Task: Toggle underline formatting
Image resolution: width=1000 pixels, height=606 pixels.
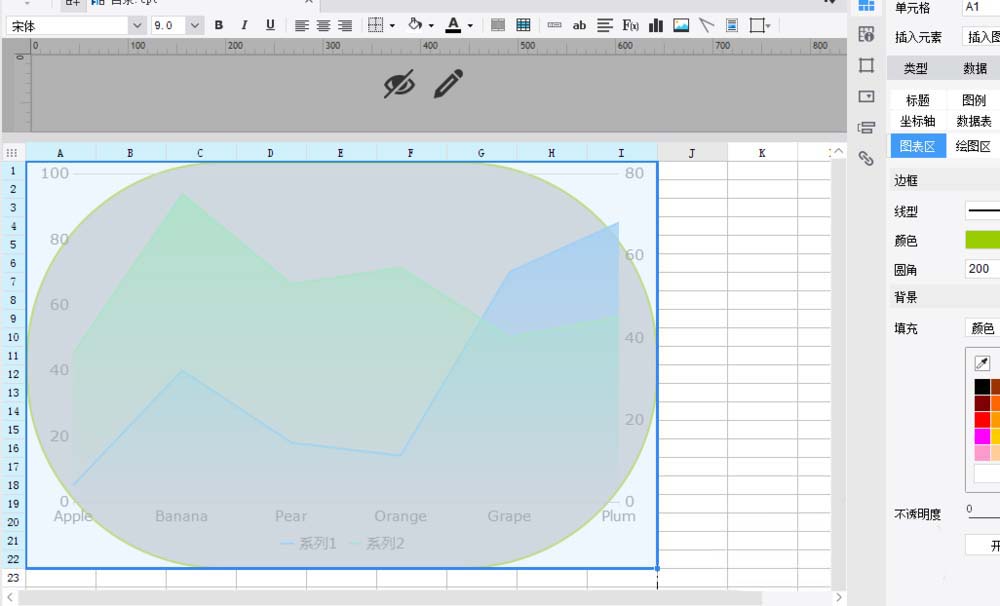Action: click(x=270, y=25)
